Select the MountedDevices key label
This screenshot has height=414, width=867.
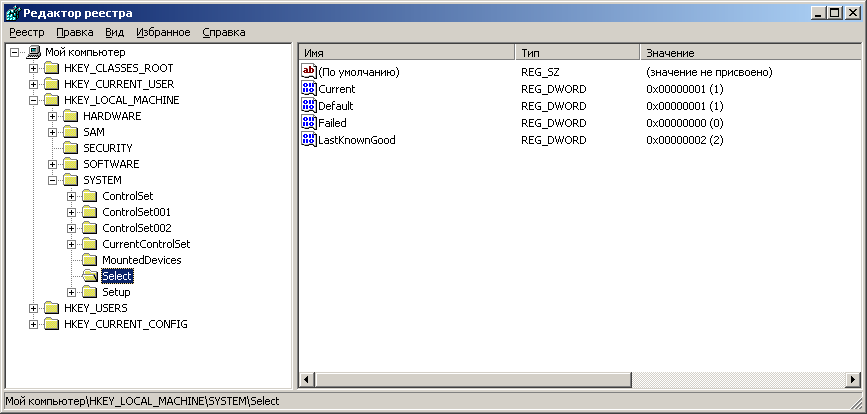point(142,260)
